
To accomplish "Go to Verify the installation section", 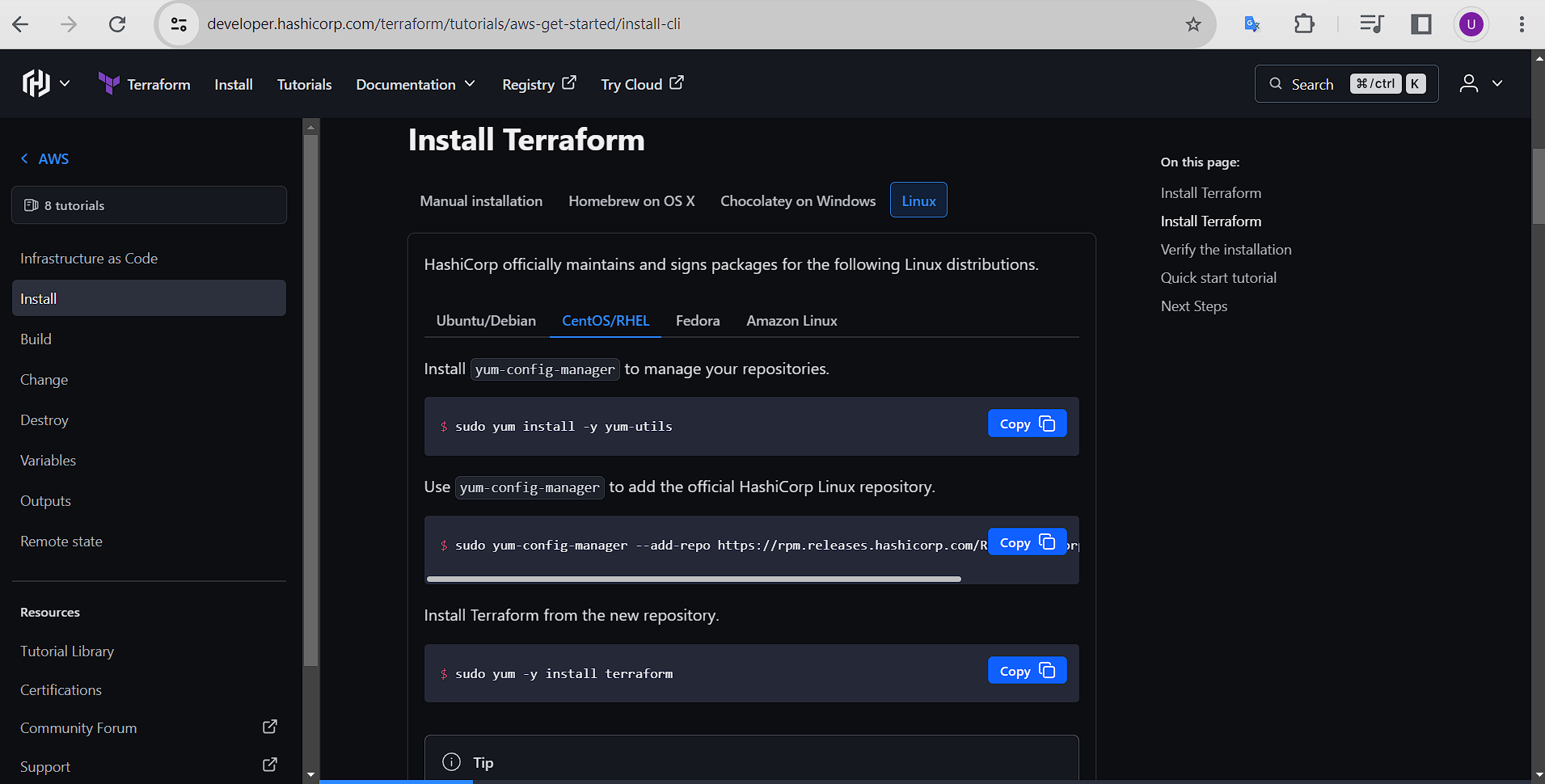I will point(1226,250).
